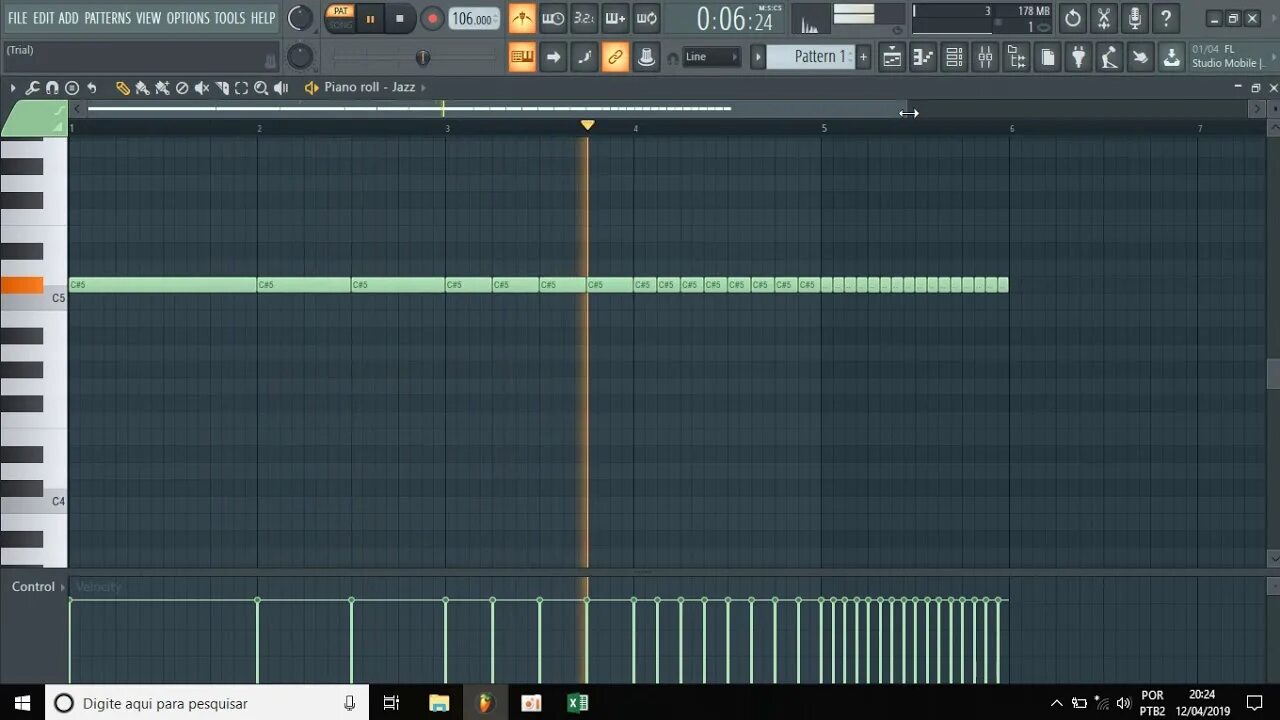The image size is (1280, 720).
Task: Select the Mute tool
Action: click(202, 88)
